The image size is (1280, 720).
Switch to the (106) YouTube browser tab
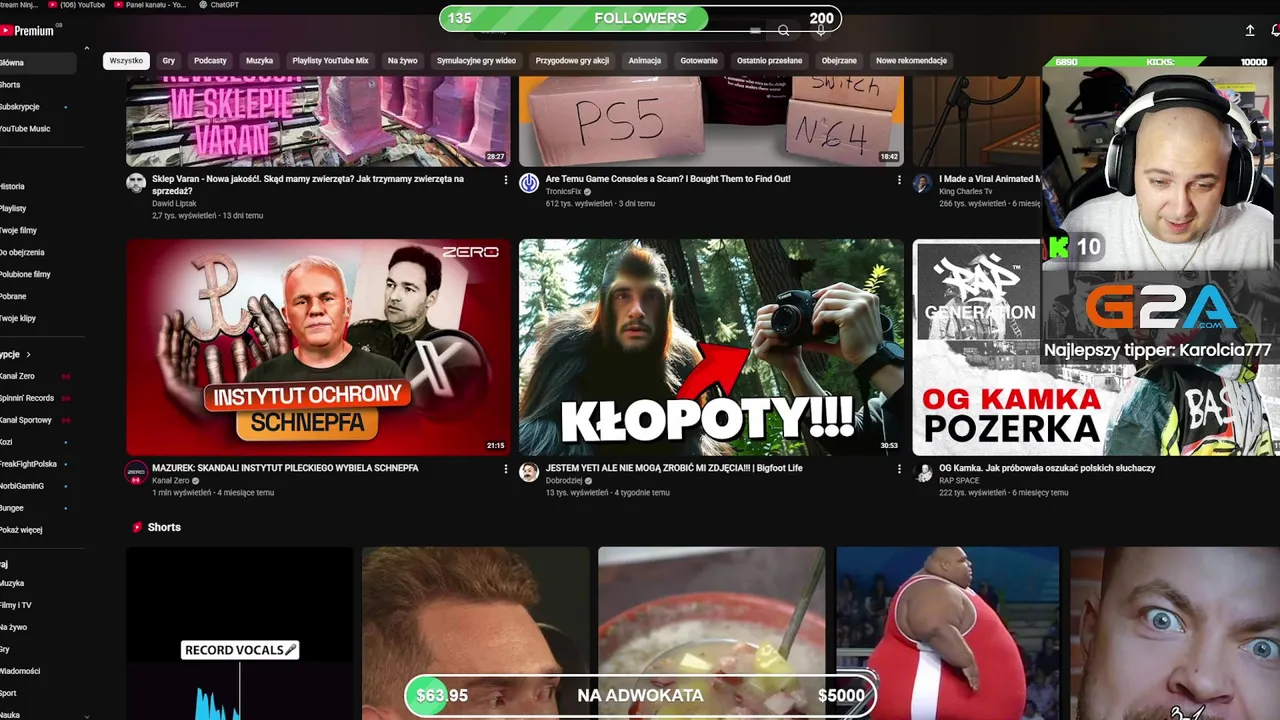coord(77,5)
